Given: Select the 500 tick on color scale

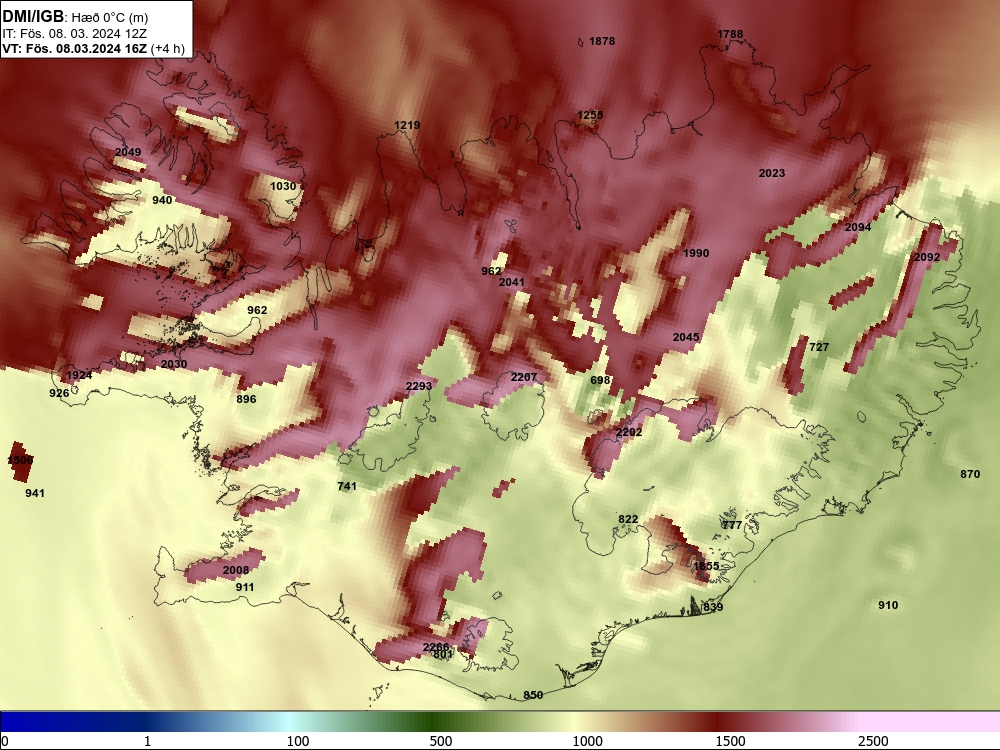Looking at the screenshot, I should [441, 740].
